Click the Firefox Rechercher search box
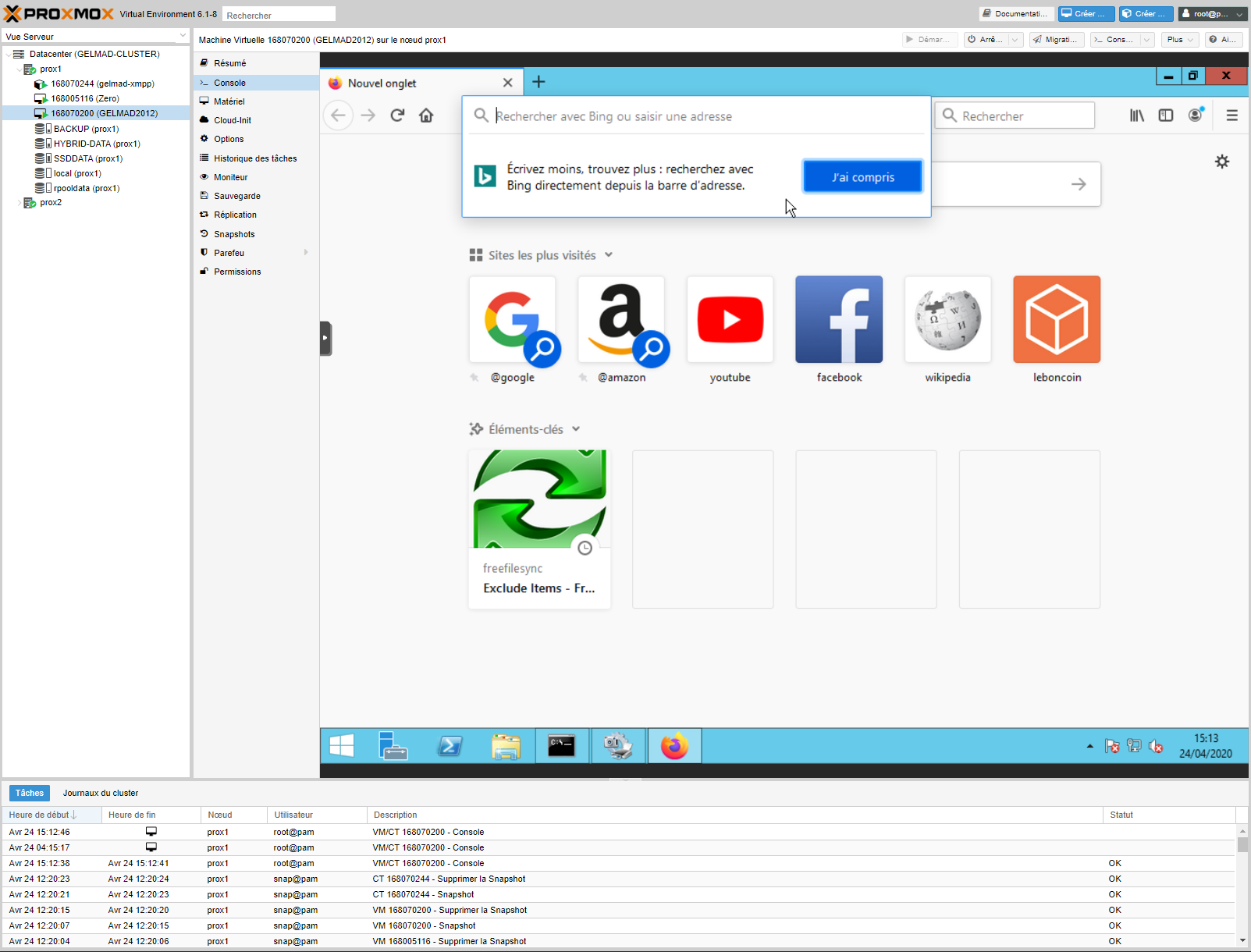Screen dimensions: 1251x952 pyautogui.click(x=1015, y=115)
